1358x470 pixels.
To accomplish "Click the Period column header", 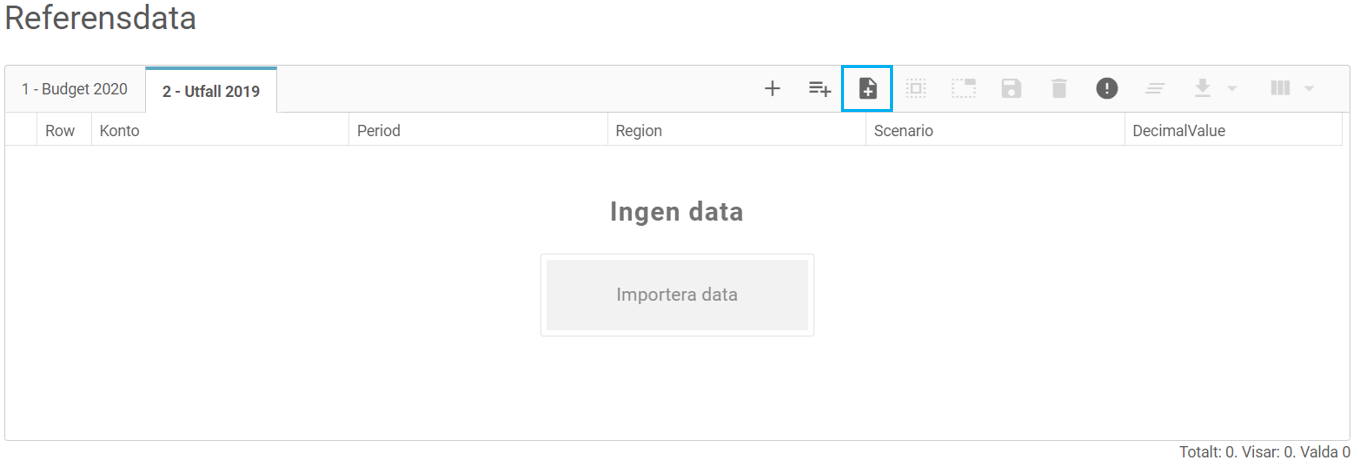I will click(x=379, y=131).
